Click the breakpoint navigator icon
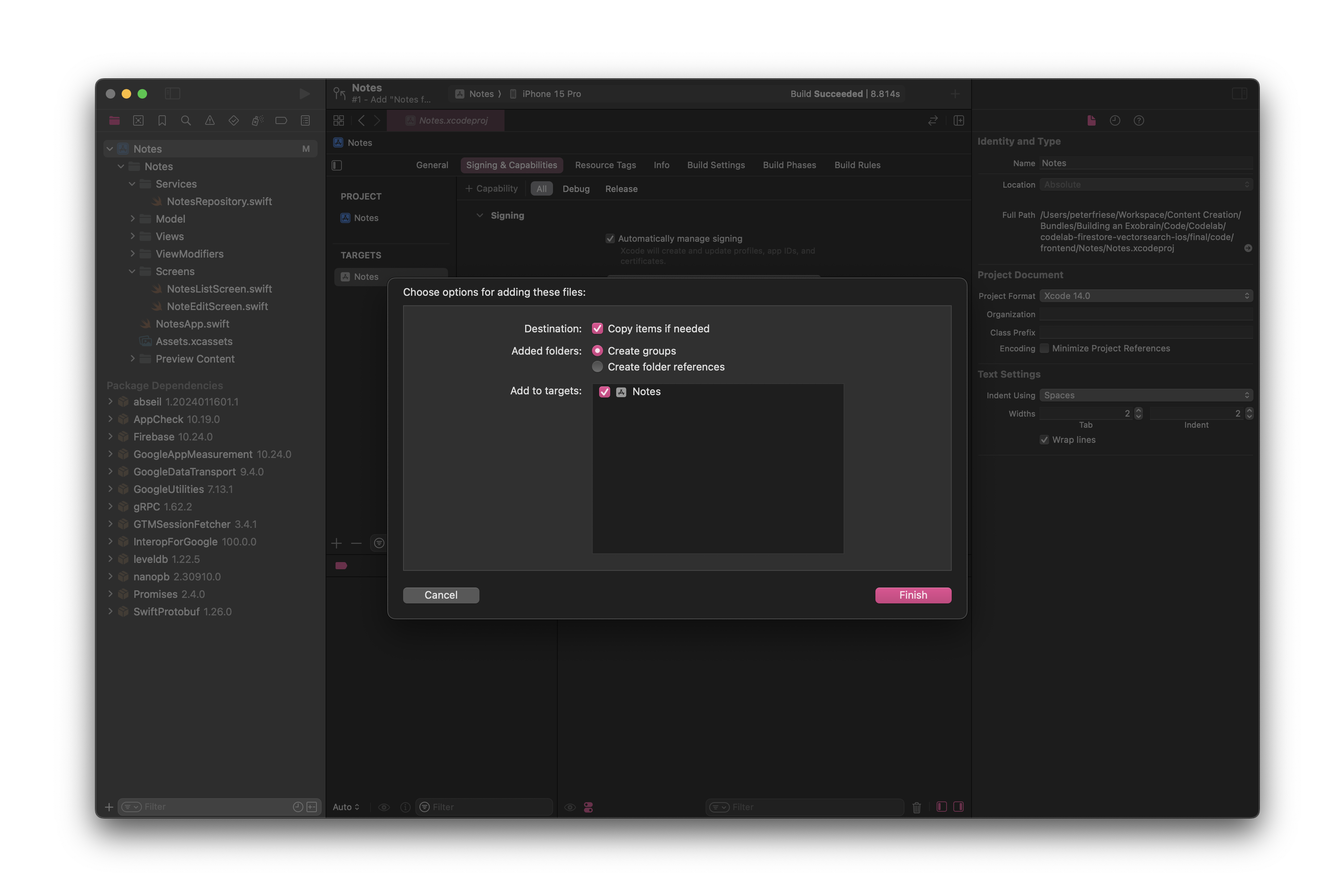Image resolution: width=1327 pixels, height=896 pixels. pyautogui.click(x=282, y=120)
